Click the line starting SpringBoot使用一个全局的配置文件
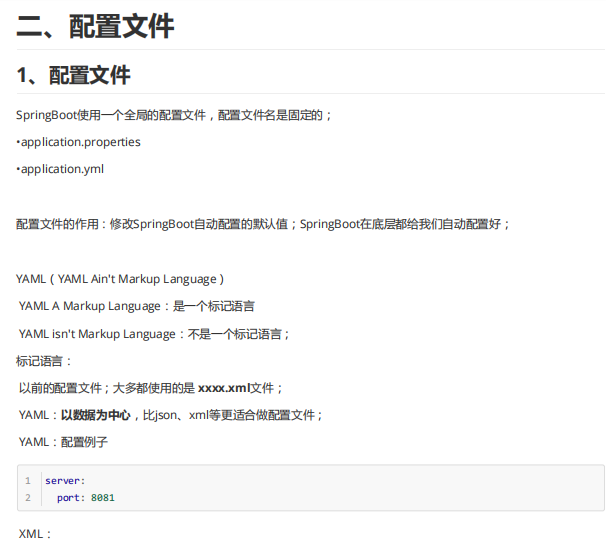The height and width of the screenshot is (550, 606). coord(174,115)
